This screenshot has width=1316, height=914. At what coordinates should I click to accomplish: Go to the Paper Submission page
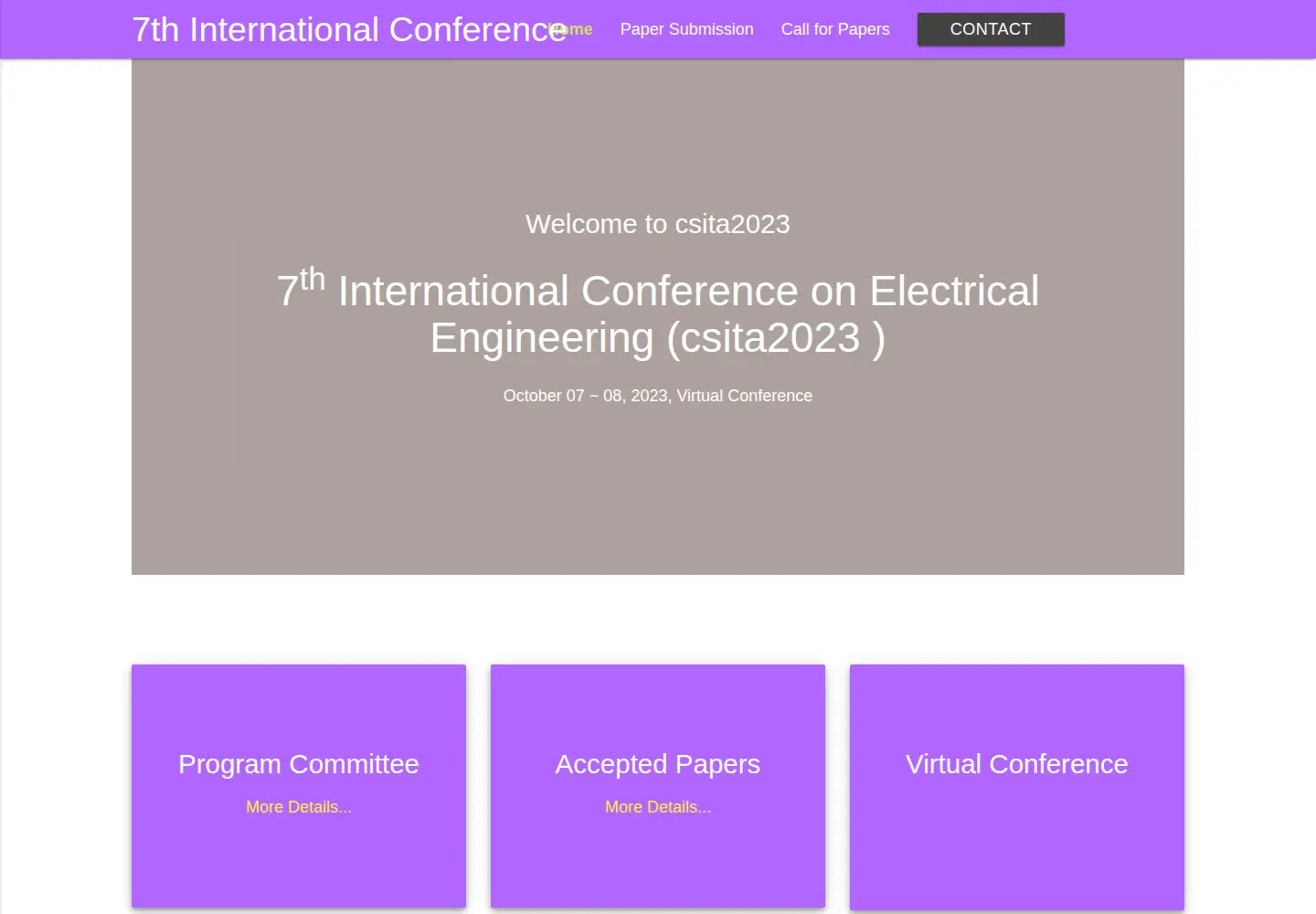tap(687, 29)
